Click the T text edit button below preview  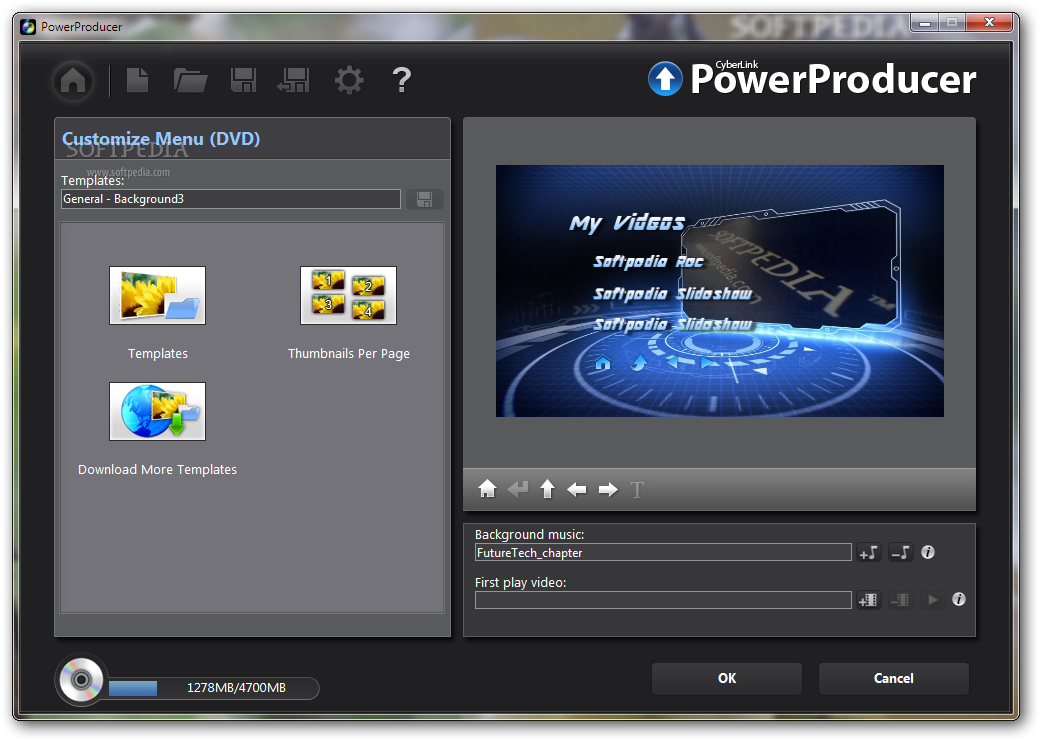click(x=637, y=490)
